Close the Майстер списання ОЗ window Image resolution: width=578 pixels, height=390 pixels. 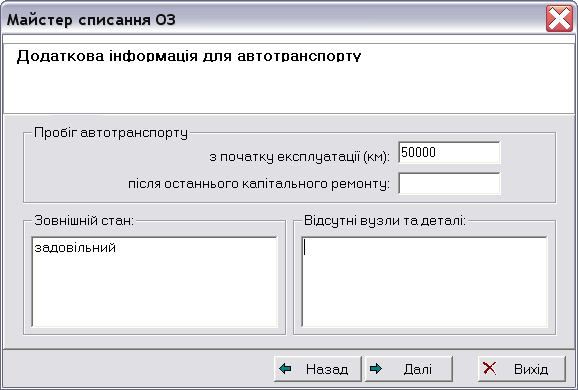tap(559, 19)
